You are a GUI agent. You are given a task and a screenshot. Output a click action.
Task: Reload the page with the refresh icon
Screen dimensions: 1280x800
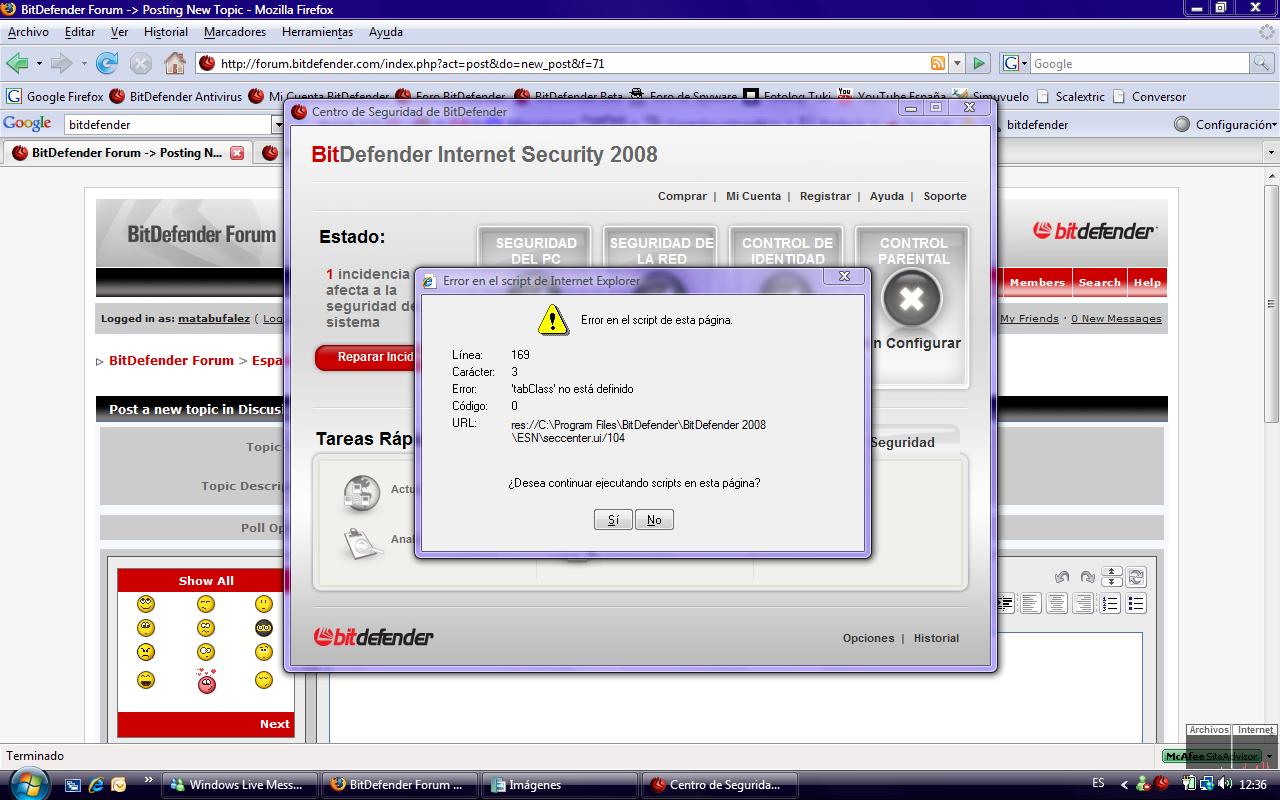point(107,63)
